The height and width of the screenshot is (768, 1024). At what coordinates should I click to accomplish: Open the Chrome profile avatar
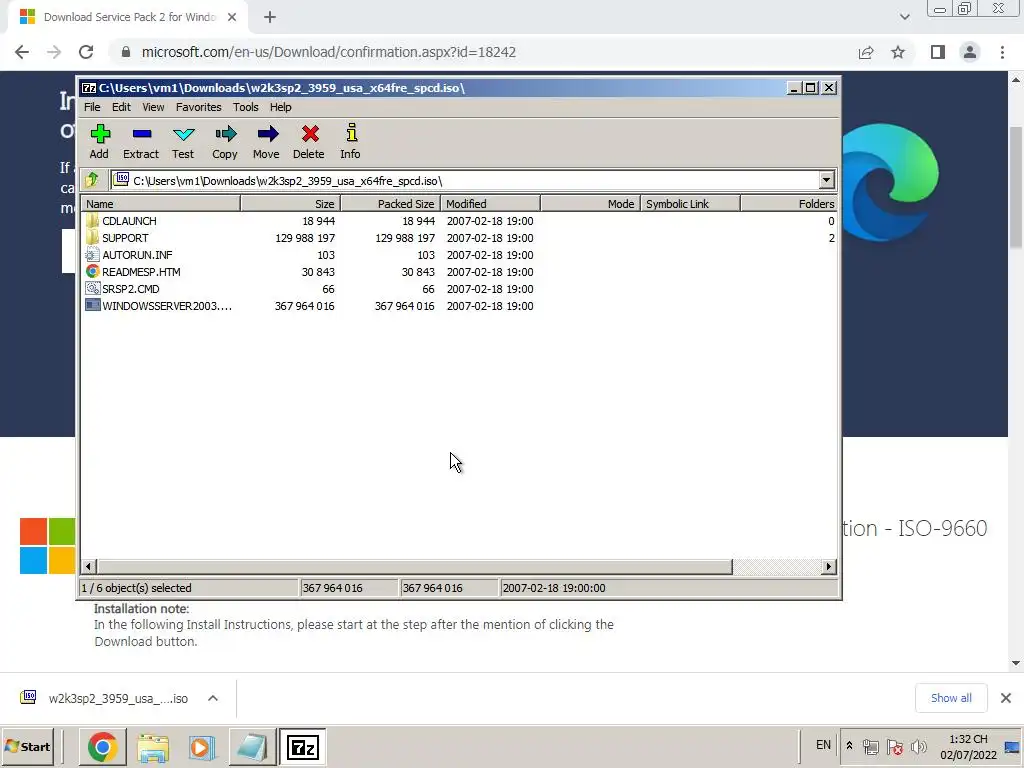click(970, 52)
